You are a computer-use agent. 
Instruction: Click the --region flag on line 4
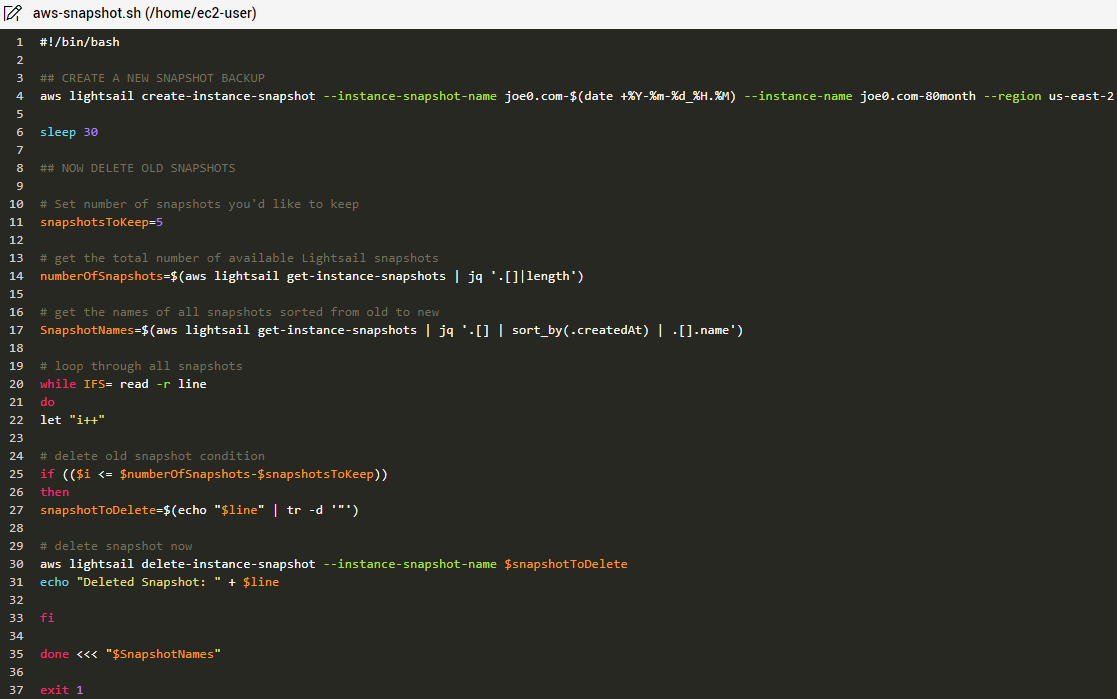1012,96
